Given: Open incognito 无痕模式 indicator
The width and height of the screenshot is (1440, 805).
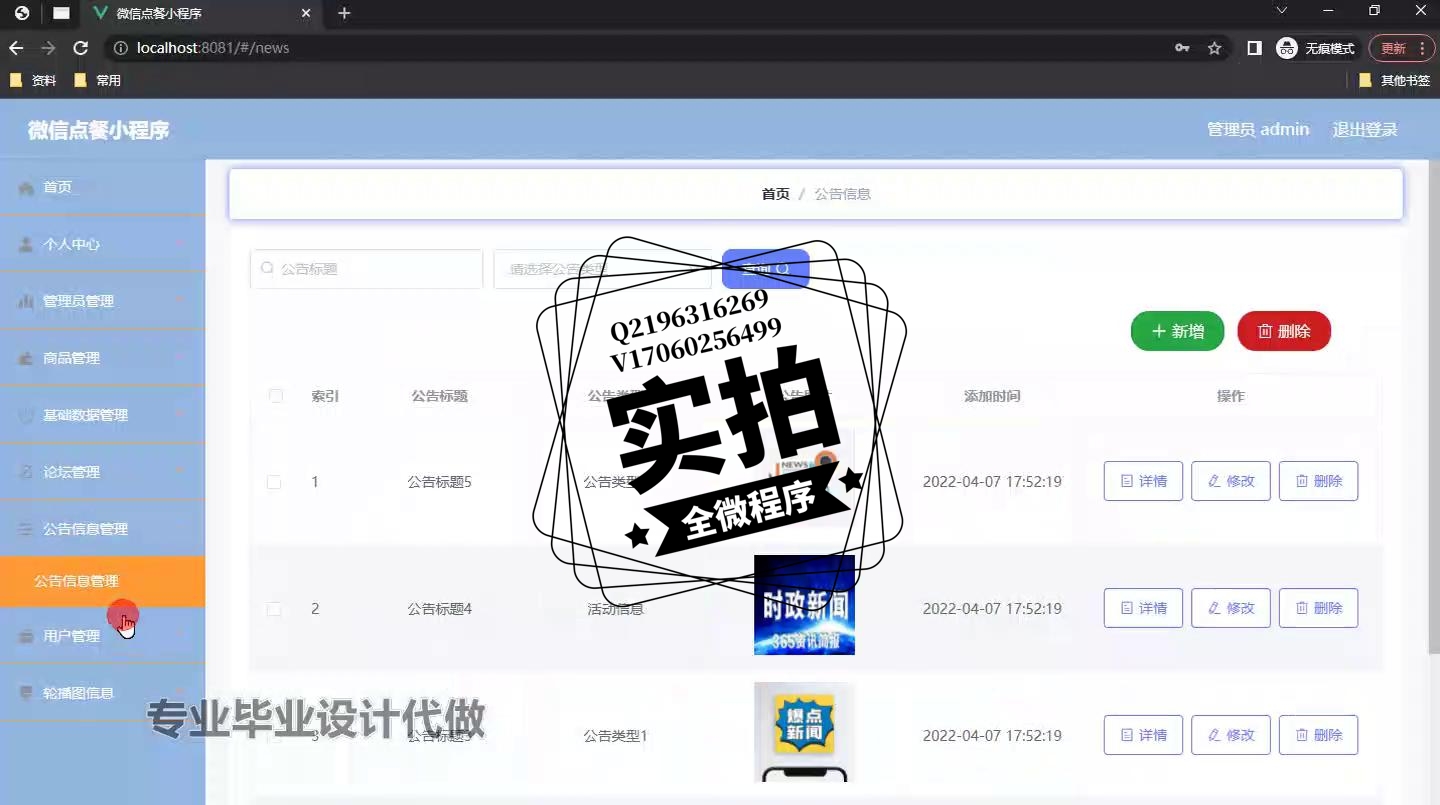Looking at the screenshot, I should [x=1316, y=48].
